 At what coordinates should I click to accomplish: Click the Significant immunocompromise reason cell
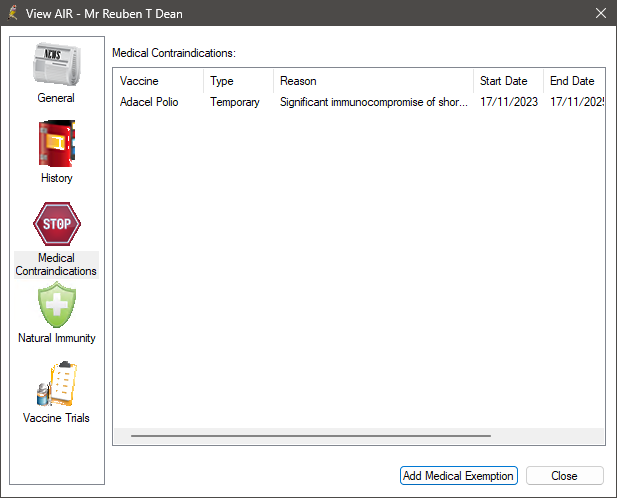tap(373, 102)
